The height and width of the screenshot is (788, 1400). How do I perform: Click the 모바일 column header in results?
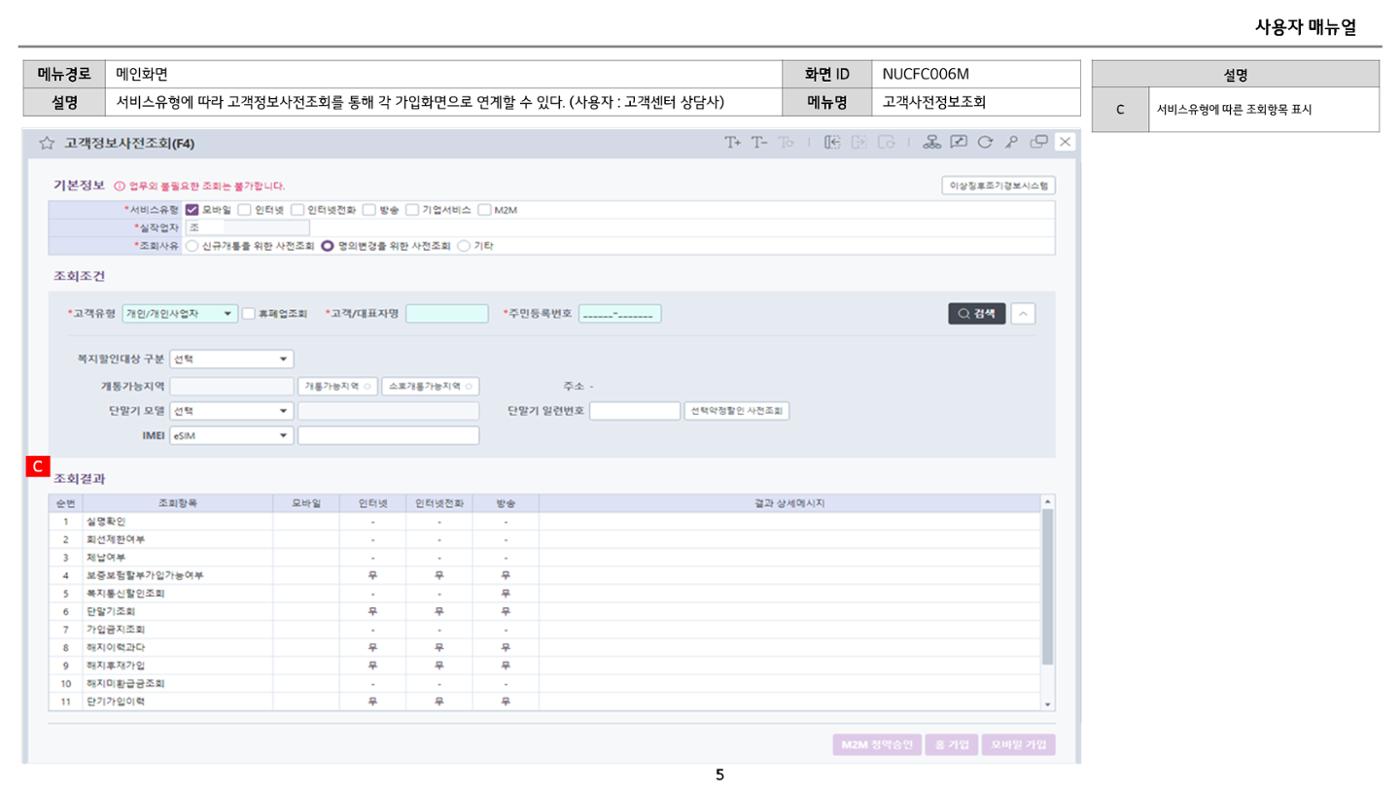pyautogui.click(x=306, y=502)
